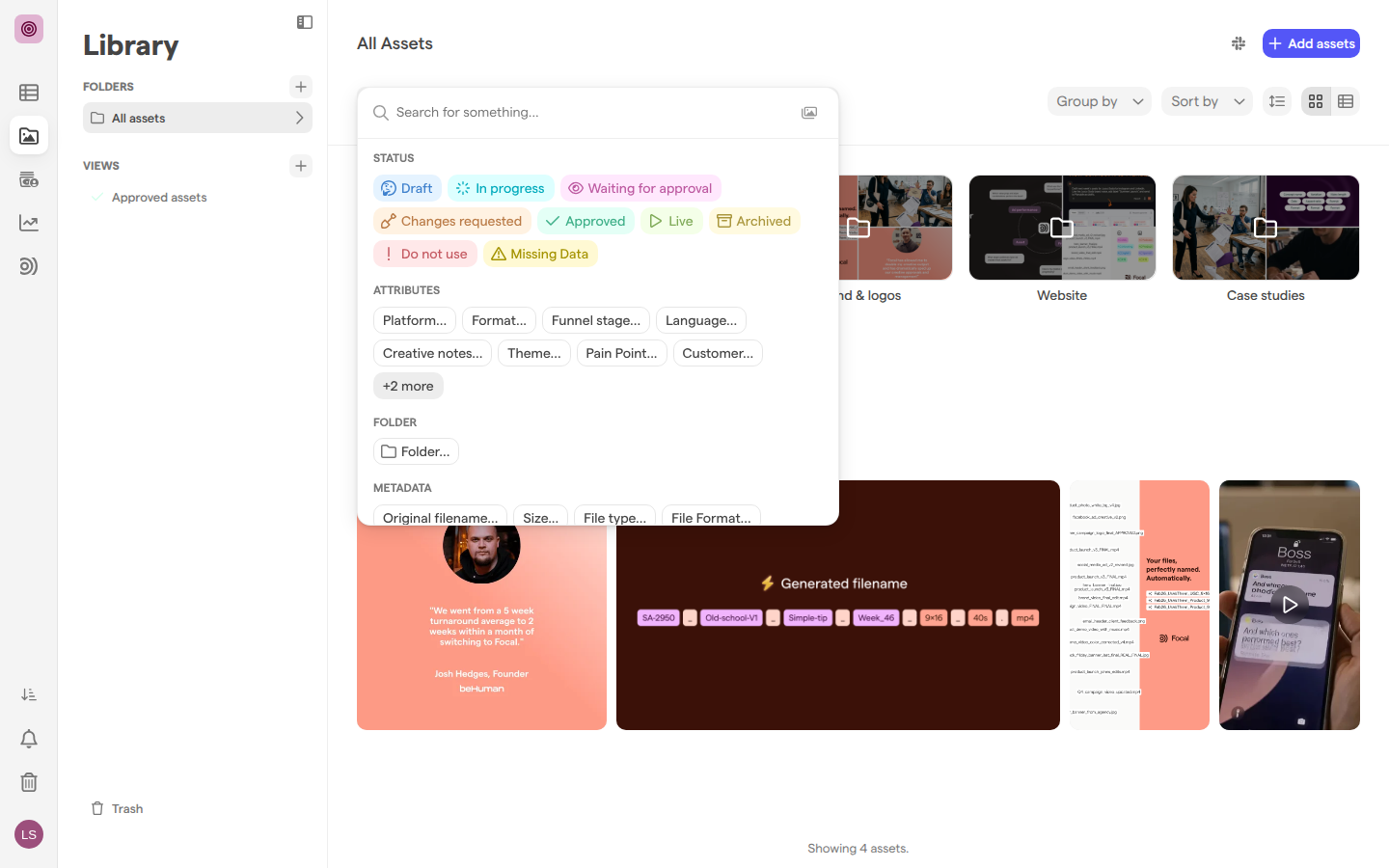Expand the All assets folder chevron
Screen dimensions: 1389x868
(x=299, y=118)
